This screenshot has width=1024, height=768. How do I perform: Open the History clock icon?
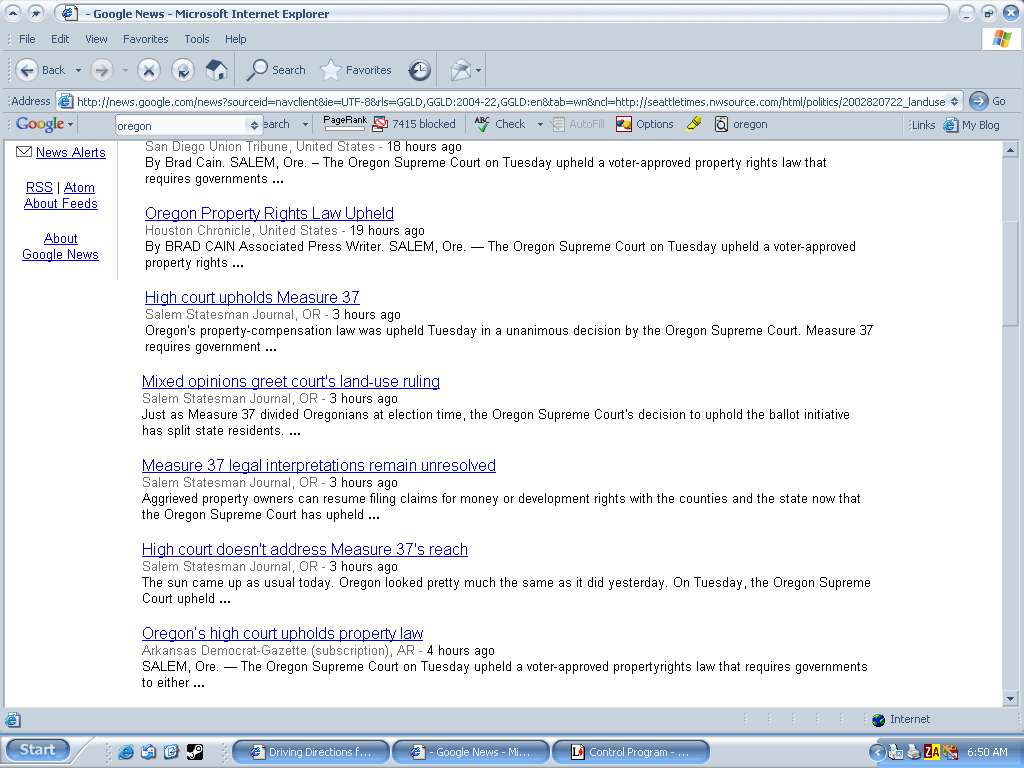tap(419, 70)
